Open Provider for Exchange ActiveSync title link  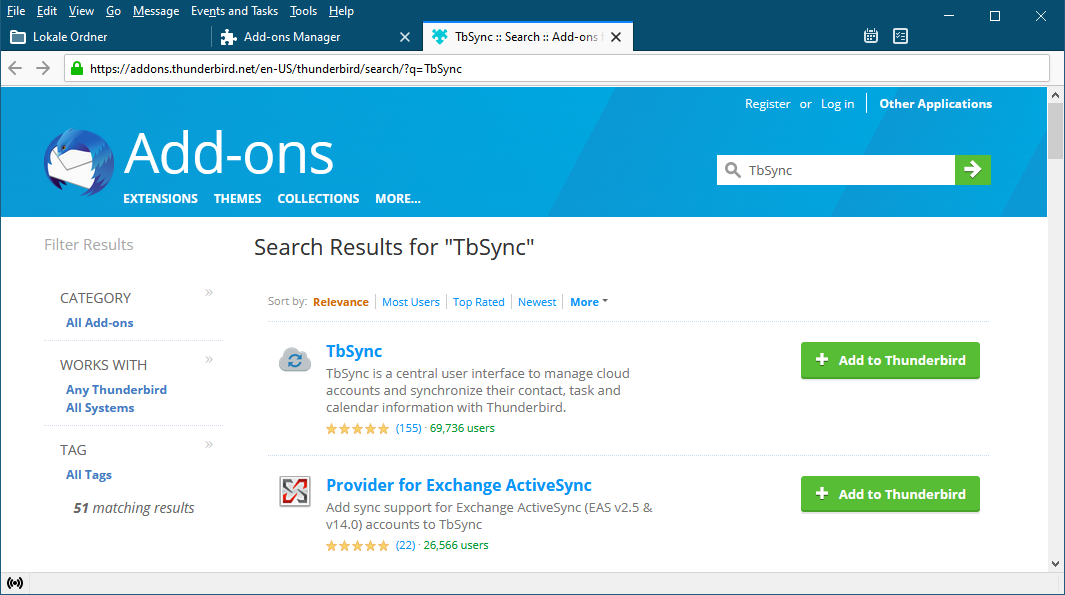[458, 485]
